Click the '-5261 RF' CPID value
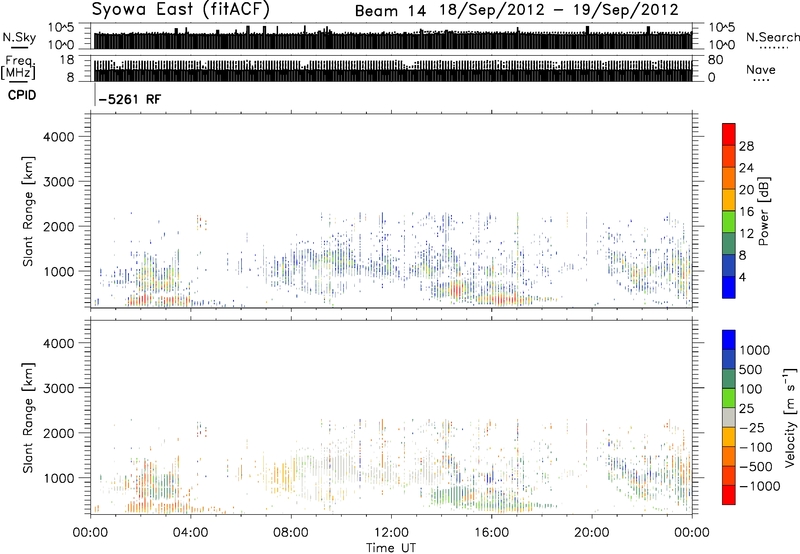The height and width of the screenshot is (554, 800). [x=130, y=99]
